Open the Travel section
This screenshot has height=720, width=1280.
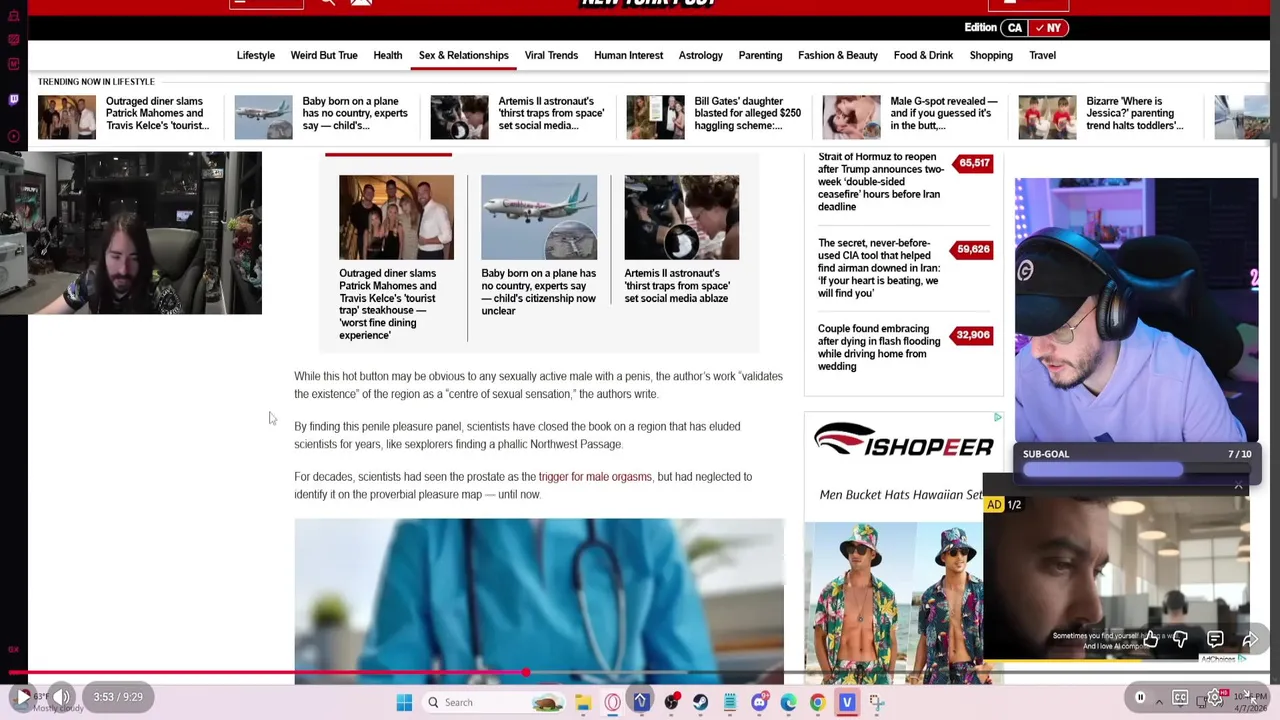pos(1042,55)
